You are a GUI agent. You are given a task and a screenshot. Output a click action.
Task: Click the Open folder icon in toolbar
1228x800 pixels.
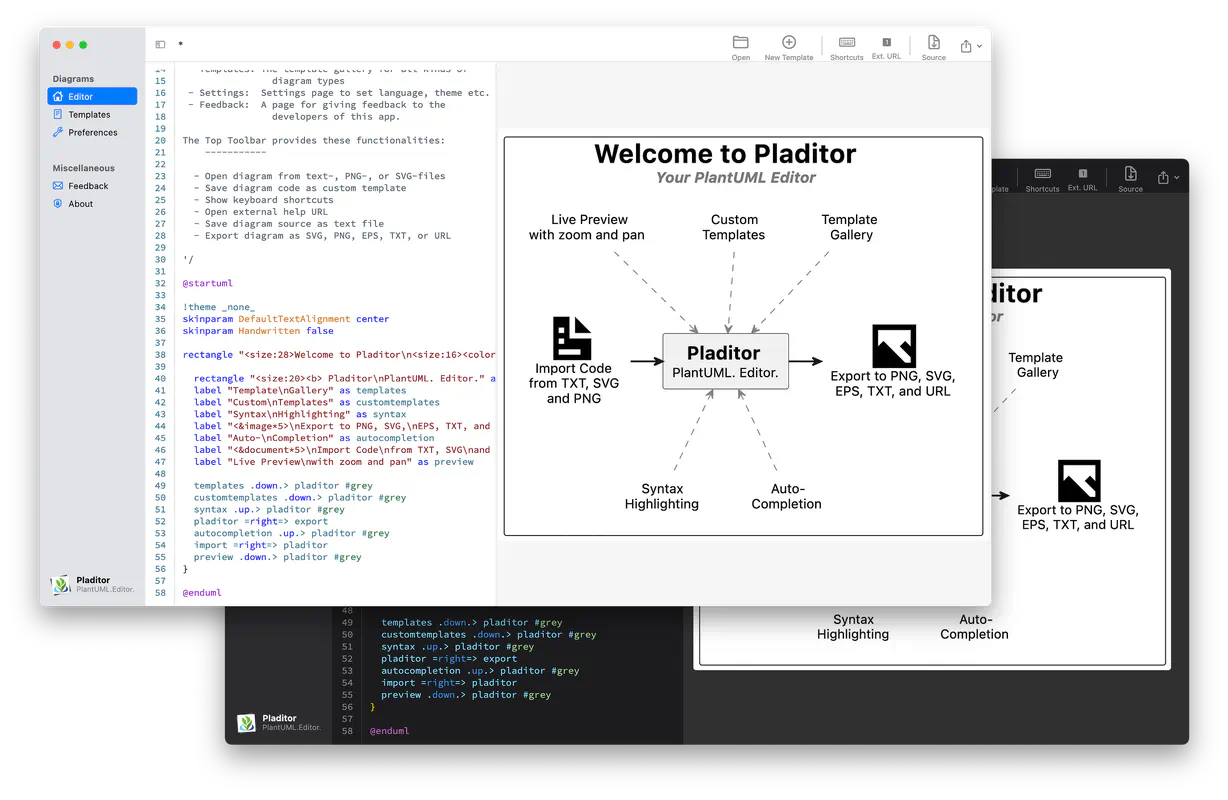click(740, 43)
